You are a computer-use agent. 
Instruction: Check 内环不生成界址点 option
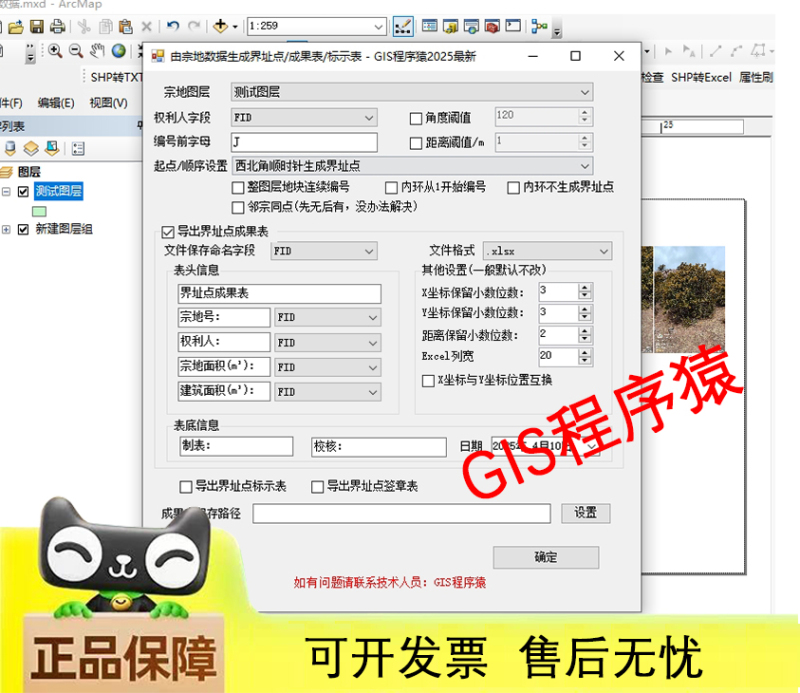513,188
